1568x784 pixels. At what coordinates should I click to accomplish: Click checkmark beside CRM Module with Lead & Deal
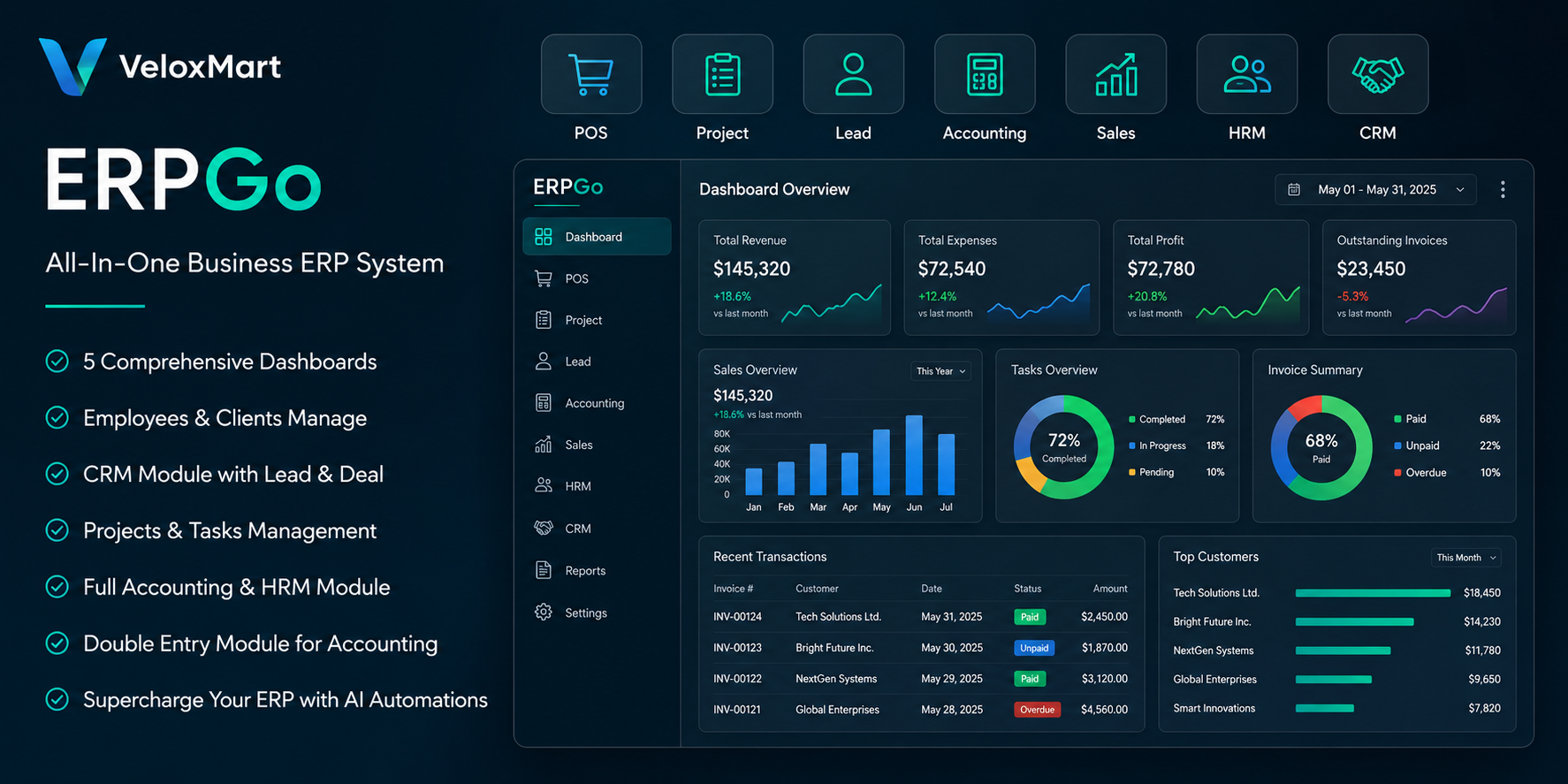[57, 474]
